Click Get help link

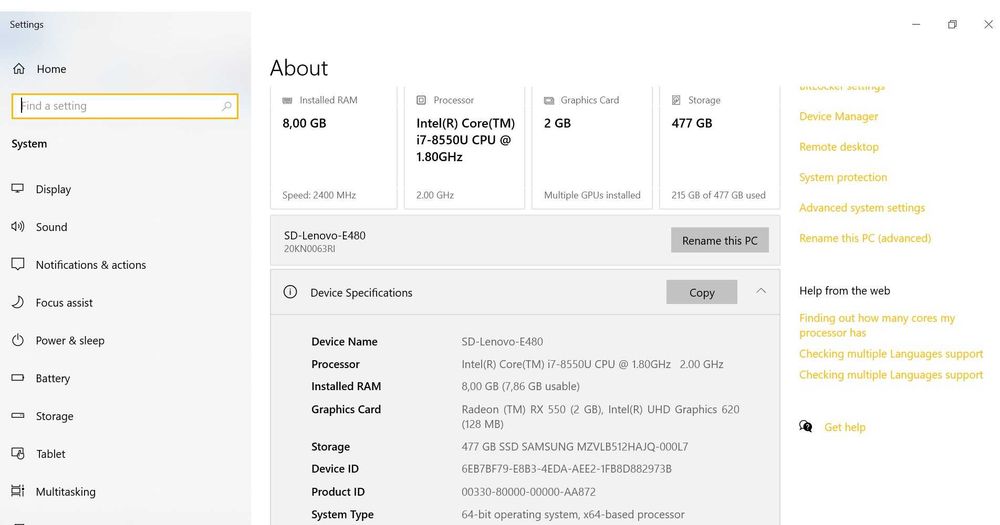(844, 427)
